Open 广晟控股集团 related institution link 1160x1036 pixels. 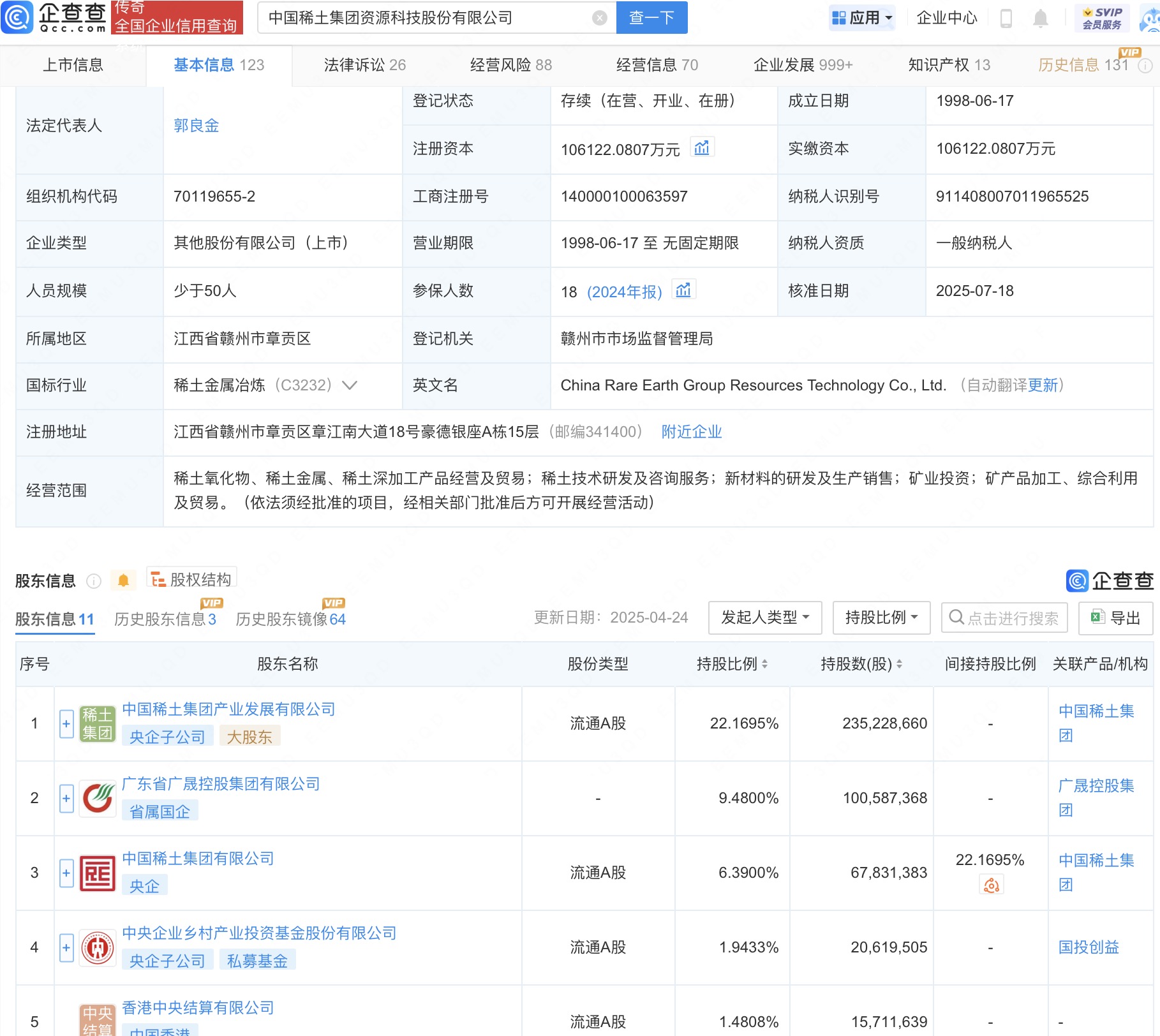[x=1096, y=798]
